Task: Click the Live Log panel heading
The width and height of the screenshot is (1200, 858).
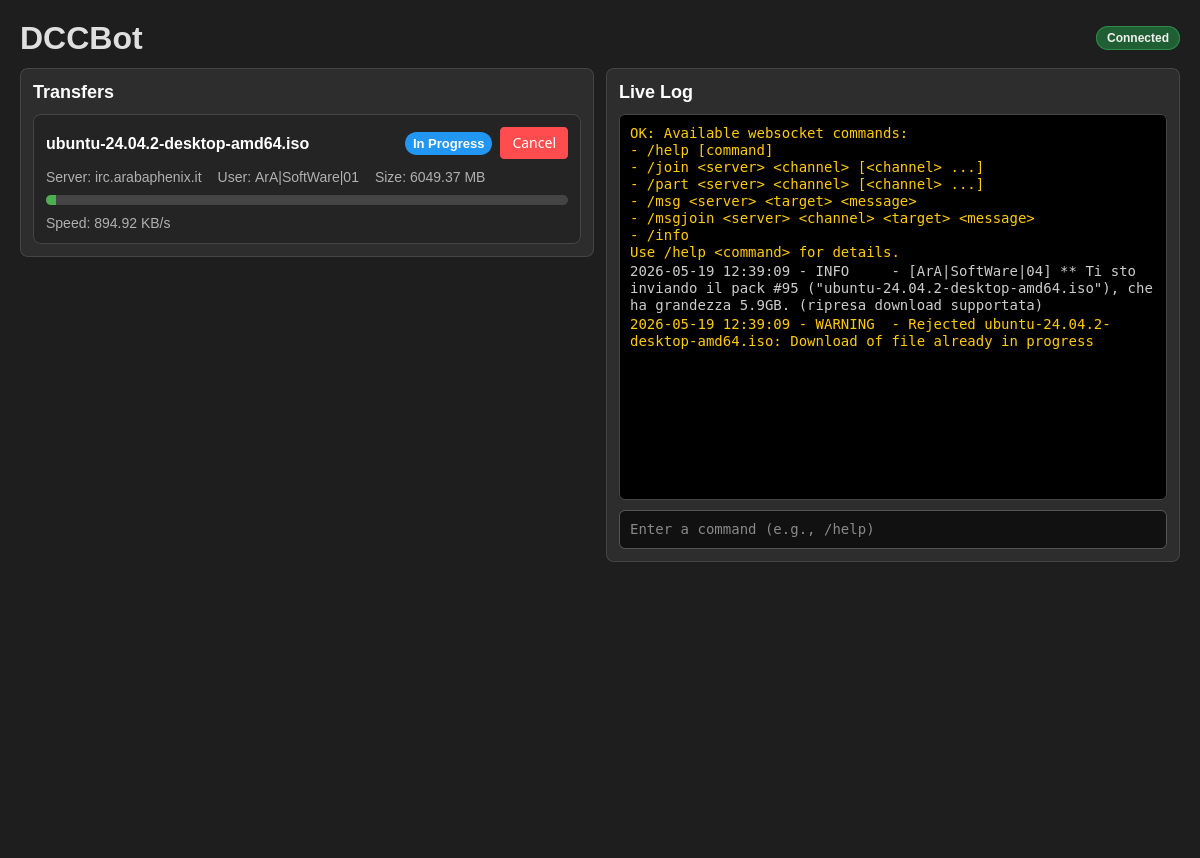Action: point(656,92)
